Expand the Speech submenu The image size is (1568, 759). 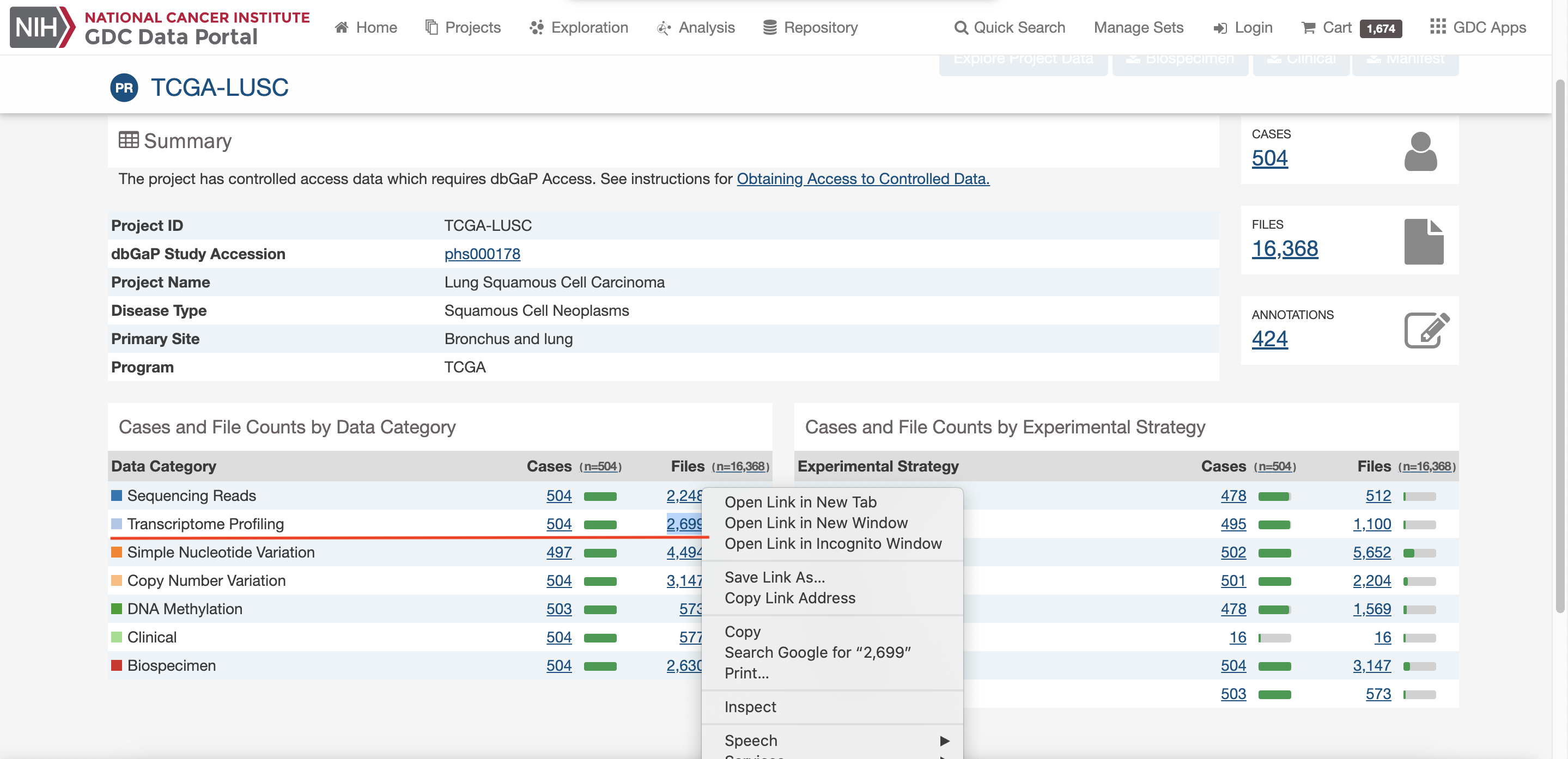point(832,740)
